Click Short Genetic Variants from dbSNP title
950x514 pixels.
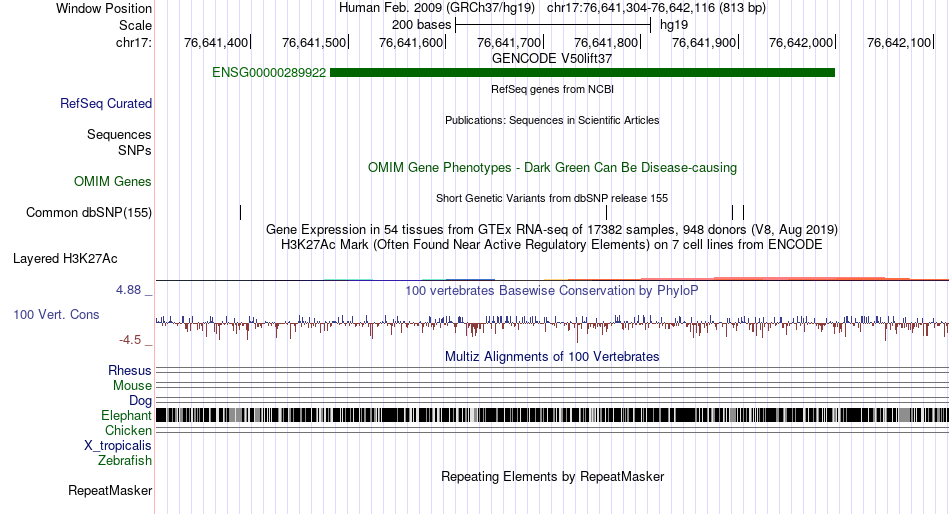552,198
